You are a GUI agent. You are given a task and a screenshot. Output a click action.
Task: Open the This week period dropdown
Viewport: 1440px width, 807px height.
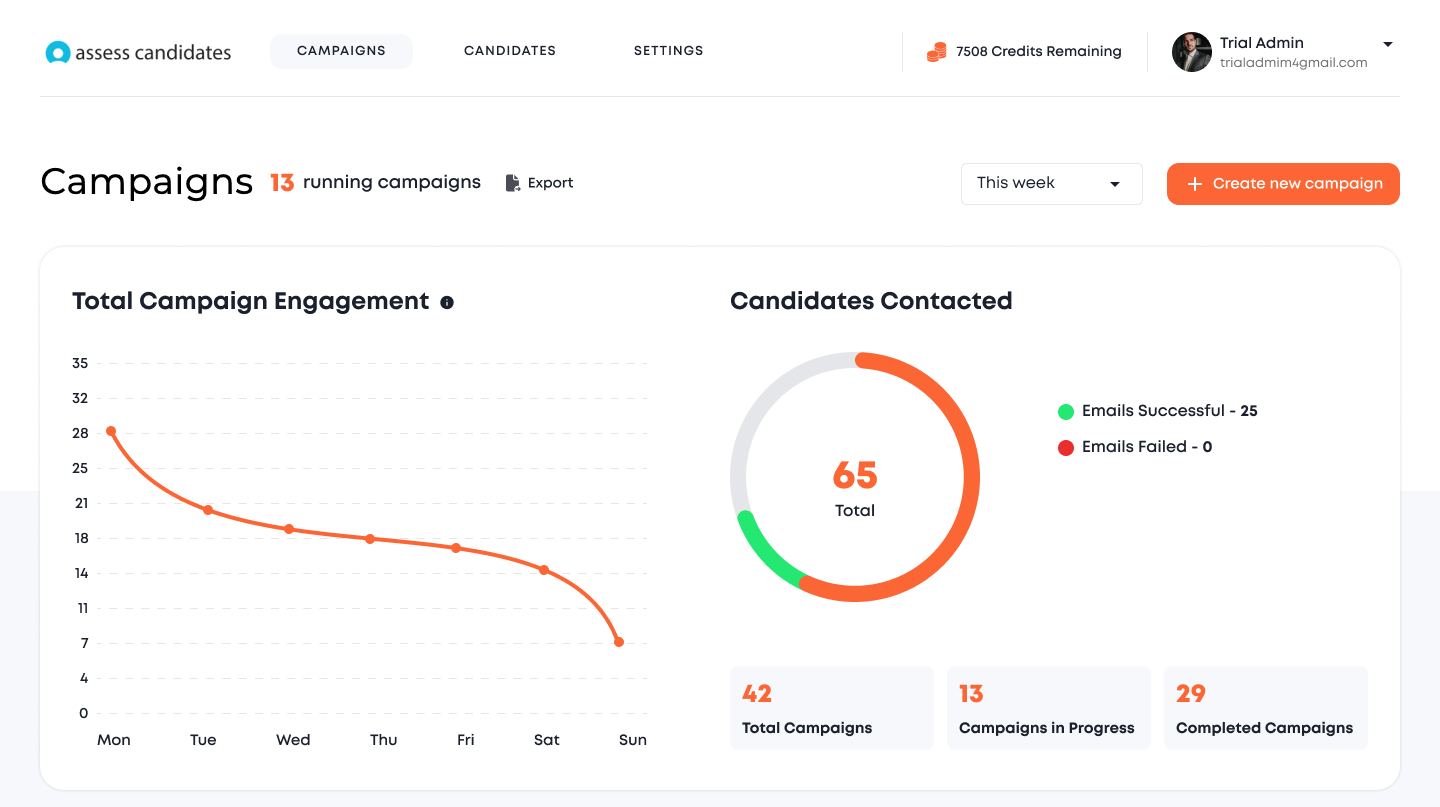click(1051, 184)
